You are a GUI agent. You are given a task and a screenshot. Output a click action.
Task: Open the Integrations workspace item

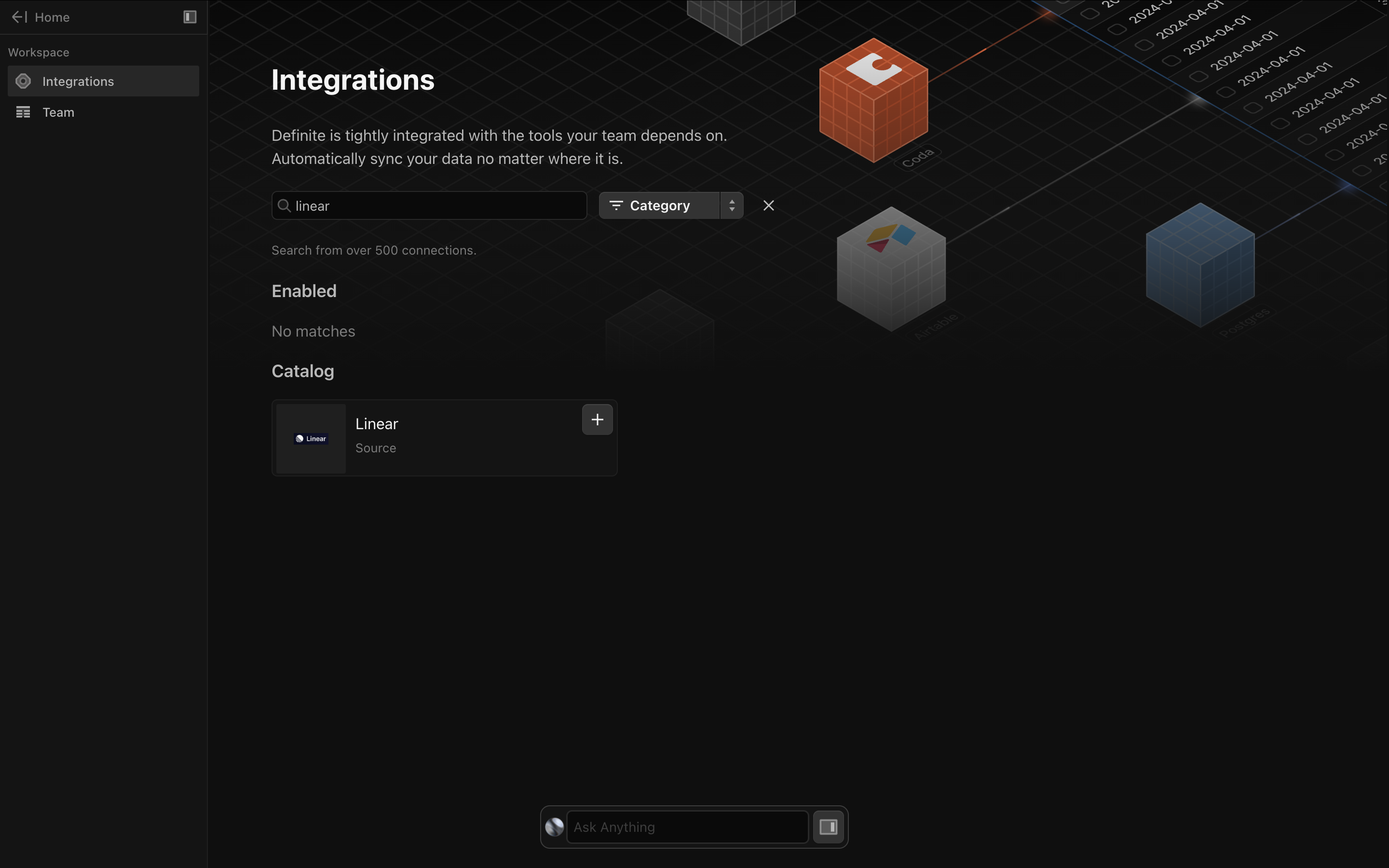[78, 81]
